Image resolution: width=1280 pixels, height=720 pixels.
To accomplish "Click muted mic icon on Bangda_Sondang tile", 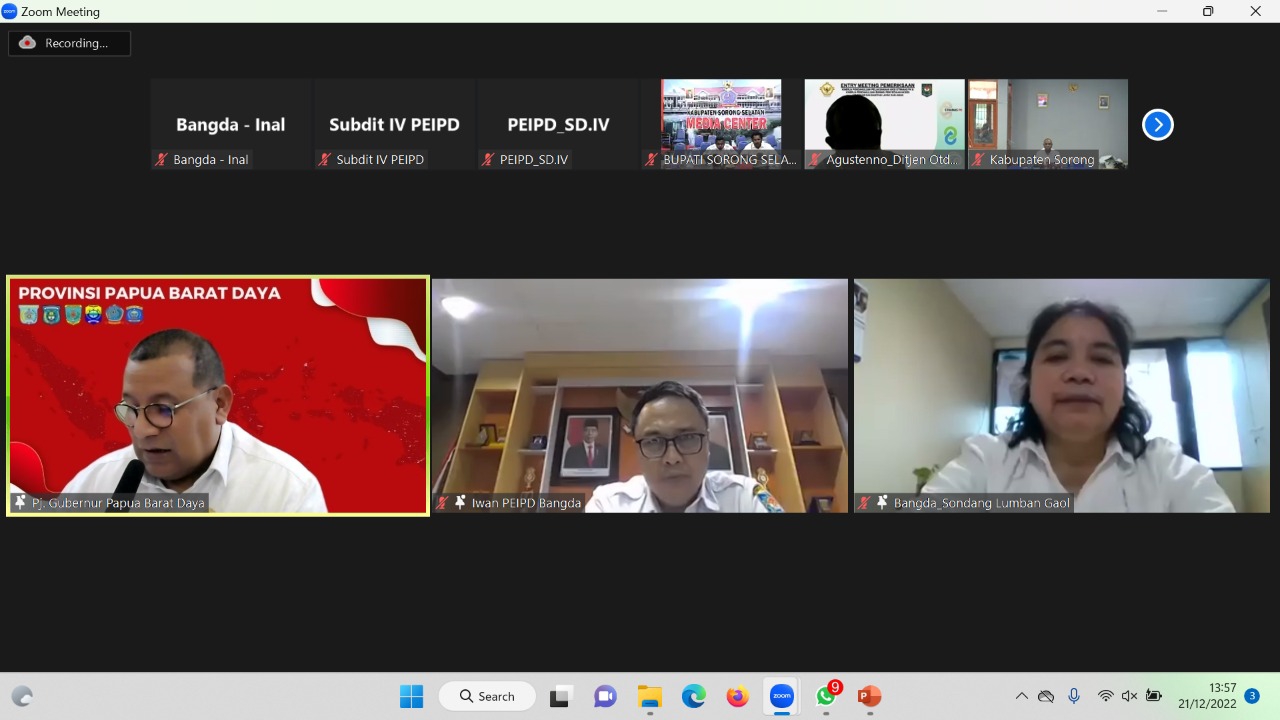I will click(864, 503).
